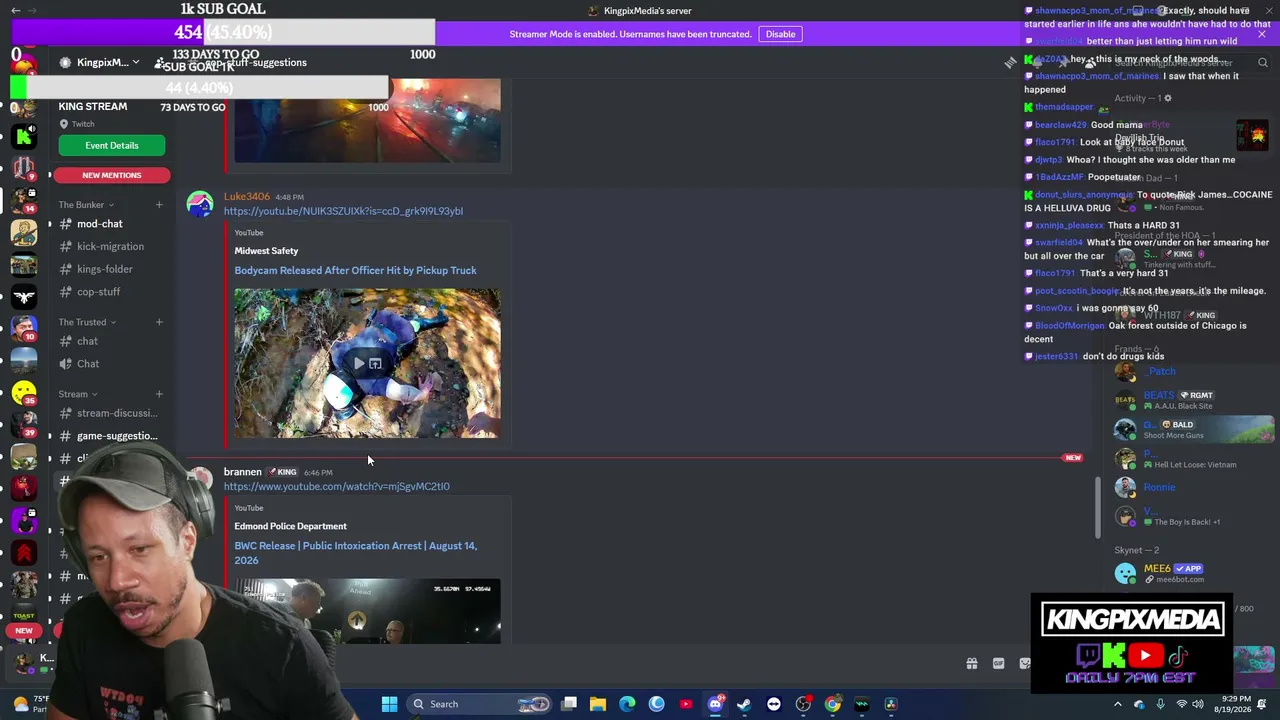Viewport: 1280px width, 720px height.
Task: Click the Event Details button
Action: (x=112, y=145)
